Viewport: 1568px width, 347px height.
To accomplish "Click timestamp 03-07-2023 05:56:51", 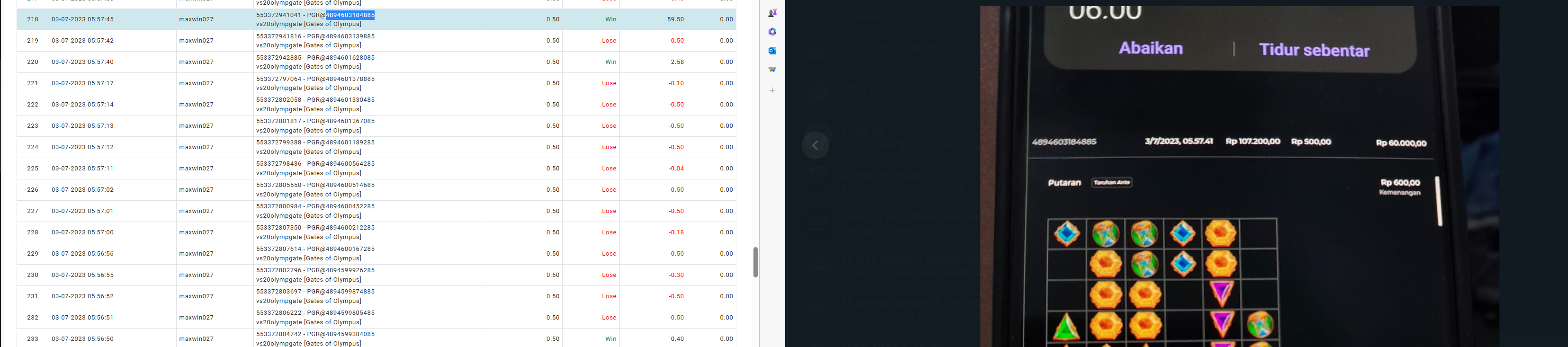I will click(82, 318).
